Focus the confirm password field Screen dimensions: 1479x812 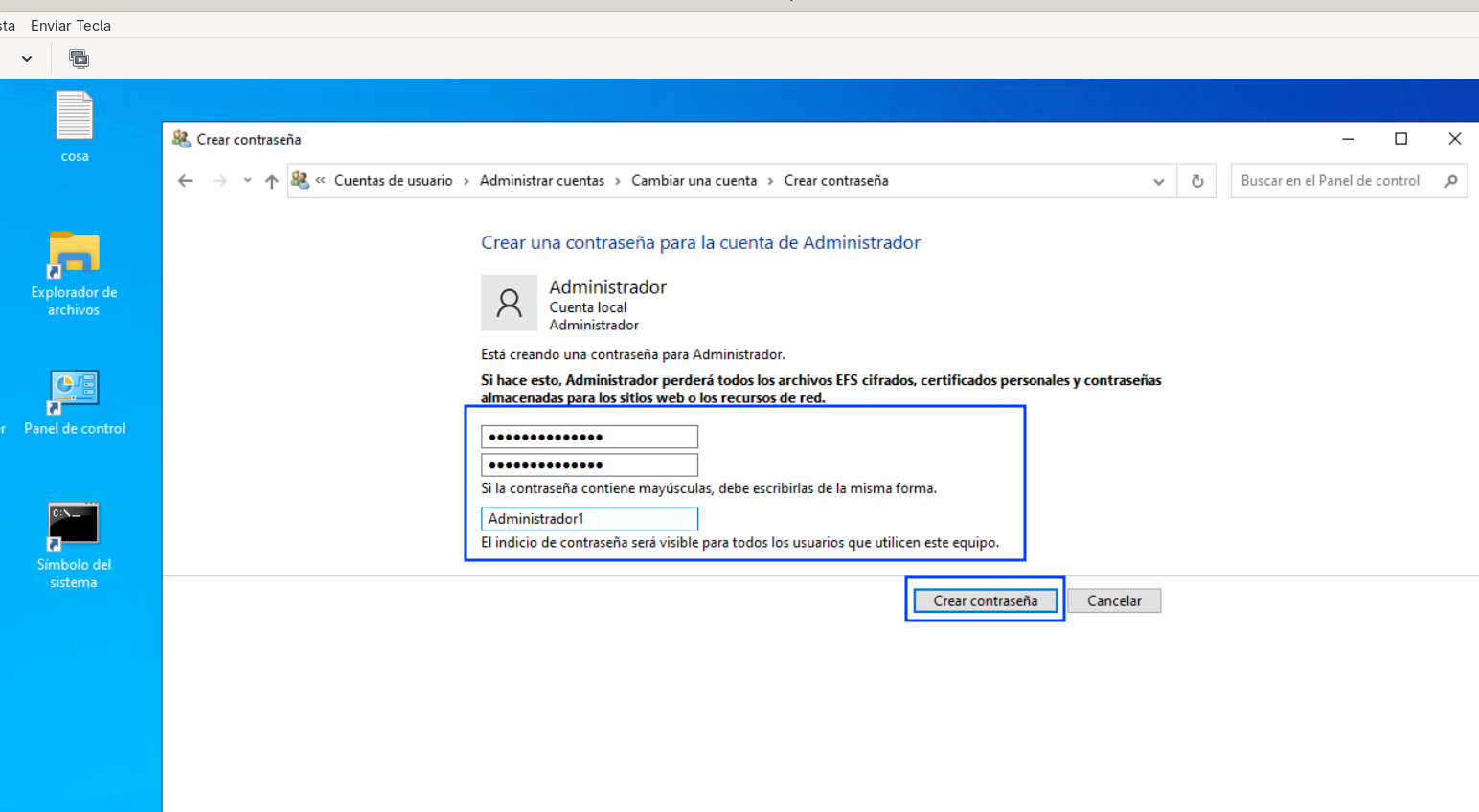click(x=589, y=465)
